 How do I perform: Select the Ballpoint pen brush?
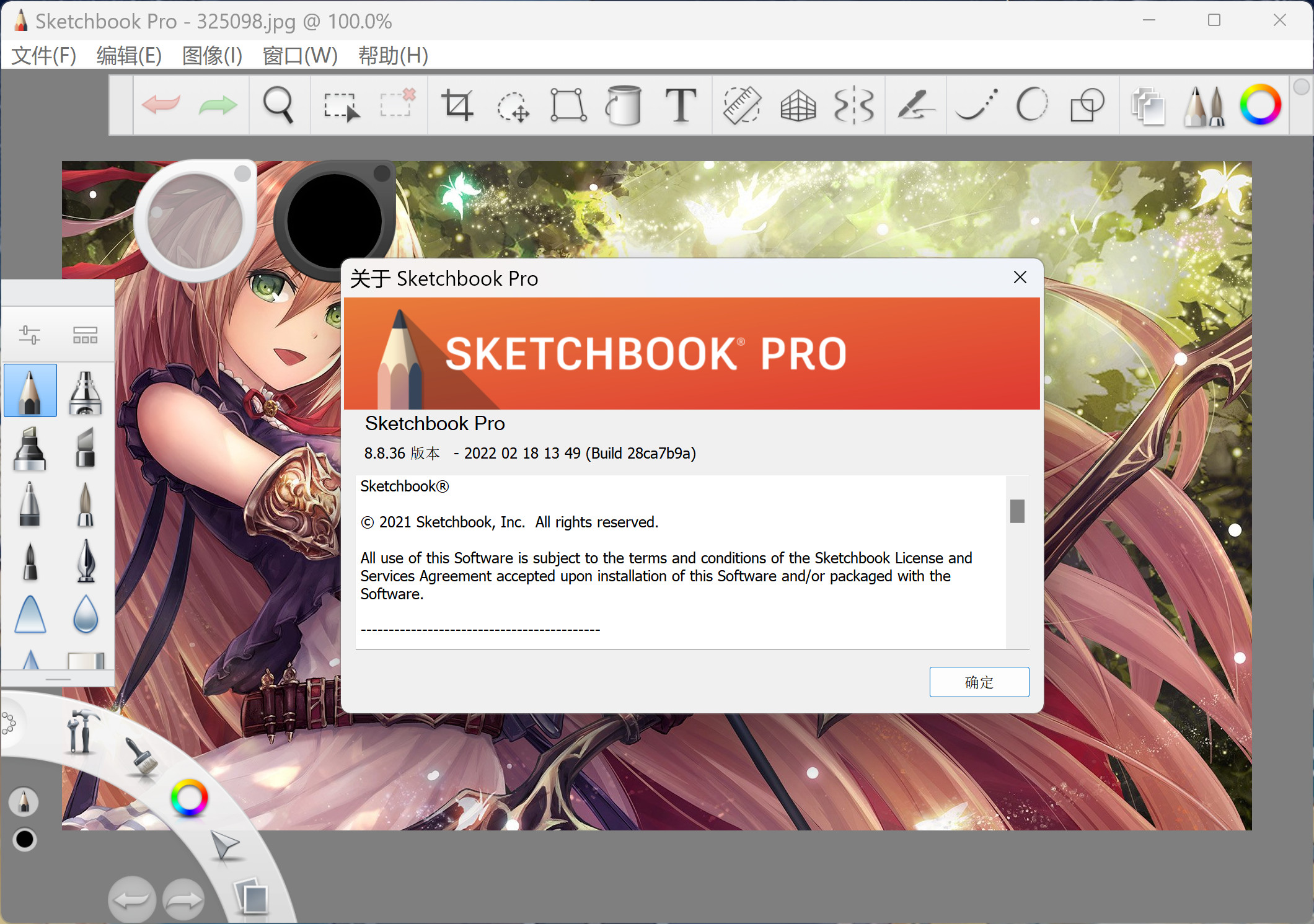point(29,504)
